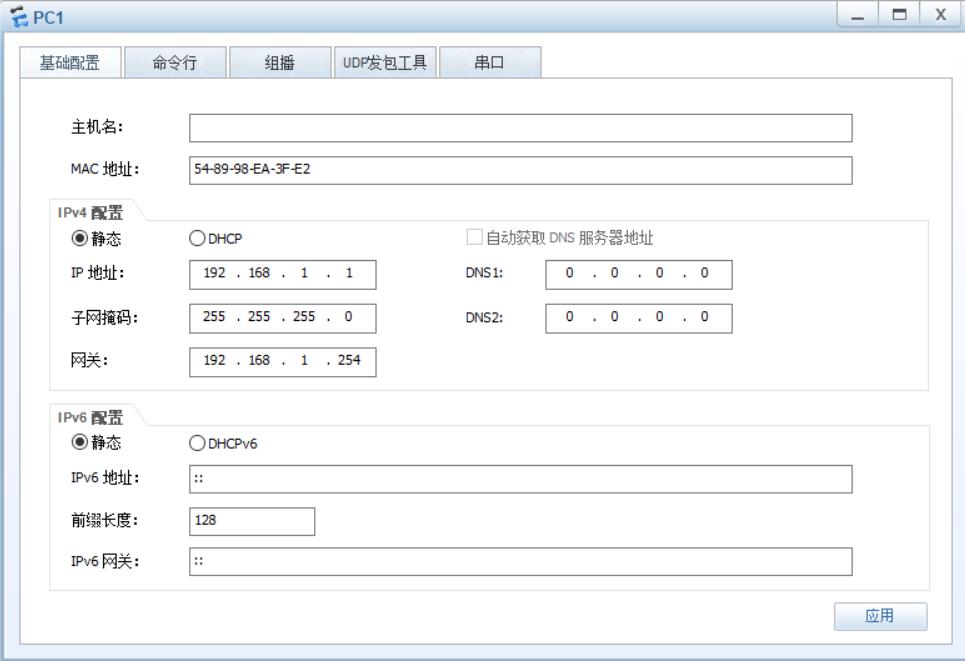Select the DHCPv6 radio button

(x=197, y=442)
